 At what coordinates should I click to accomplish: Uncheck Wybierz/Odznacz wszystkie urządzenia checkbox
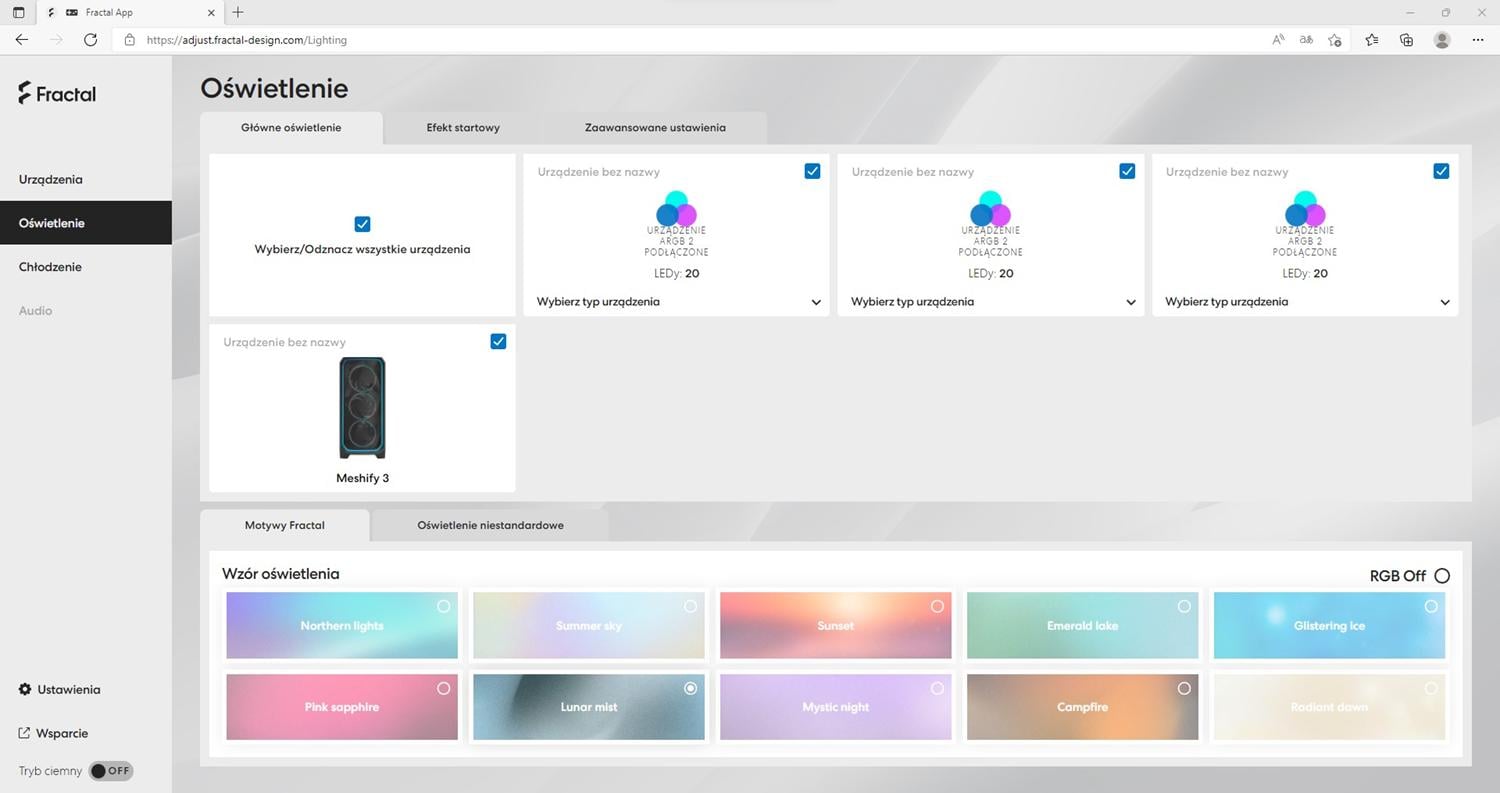[362, 224]
